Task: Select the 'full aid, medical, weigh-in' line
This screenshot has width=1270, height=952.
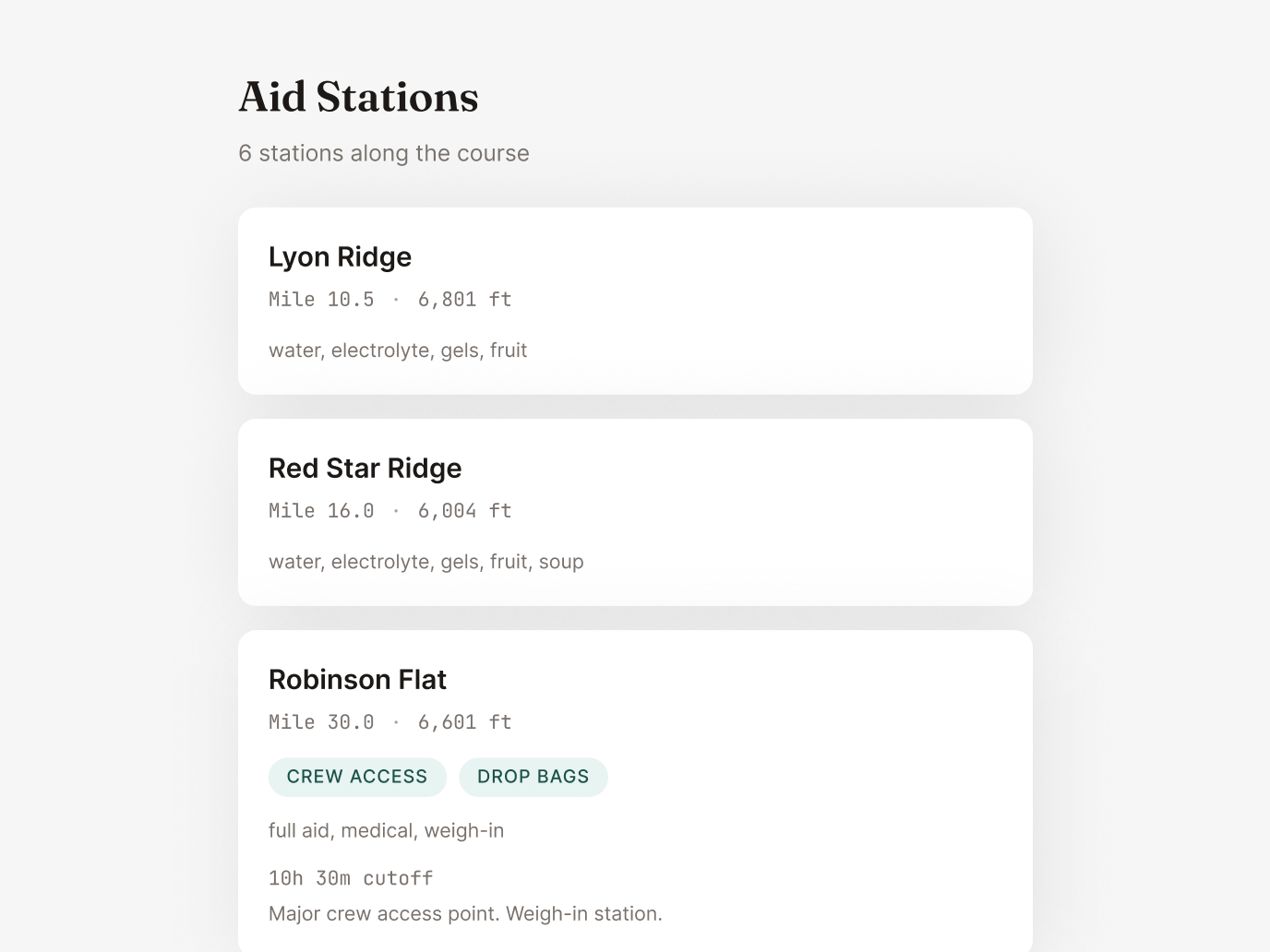Action: [386, 831]
